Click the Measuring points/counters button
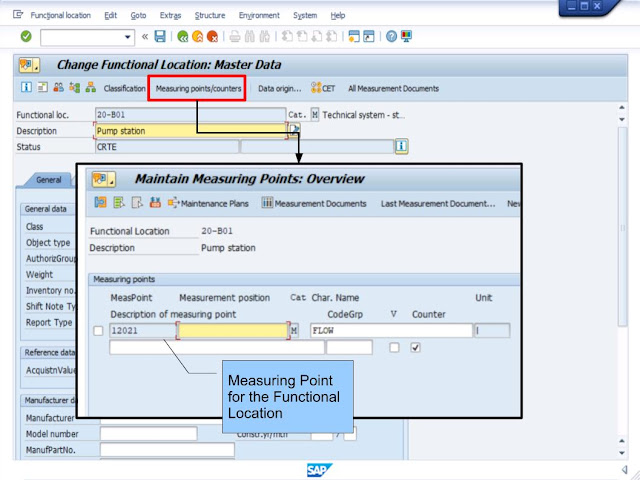The height and width of the screenshot is (480, 640). tap(198, 88)
